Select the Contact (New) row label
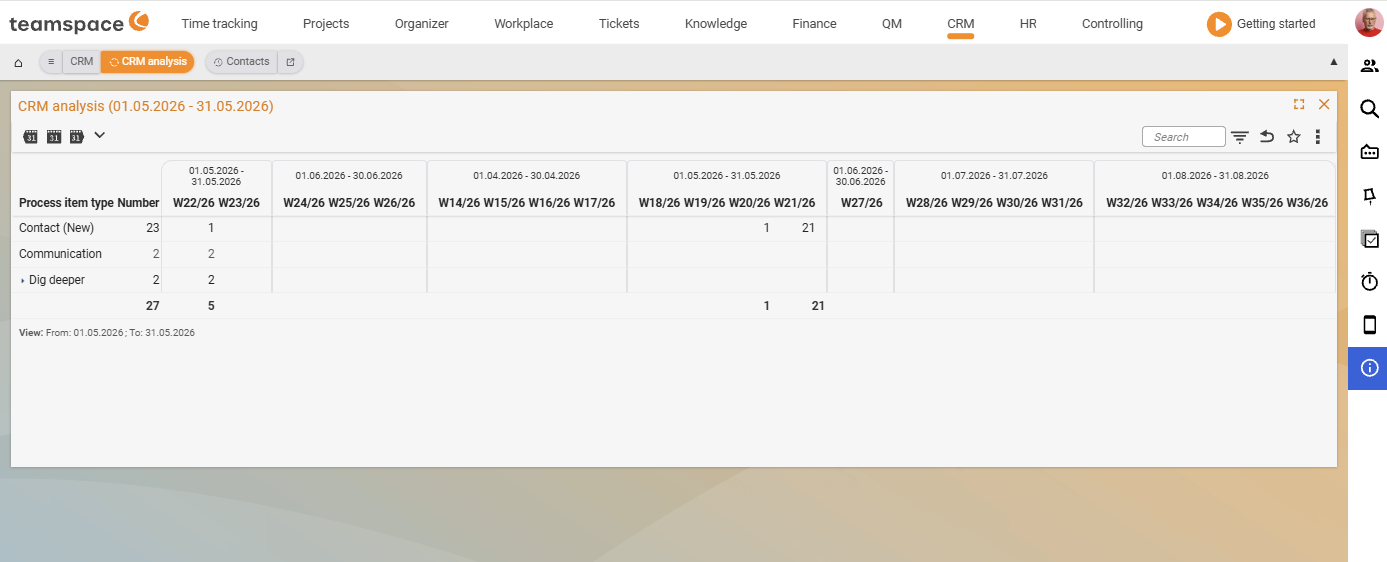The width and height of the screenshot is (1387, 562). (56, 228)
